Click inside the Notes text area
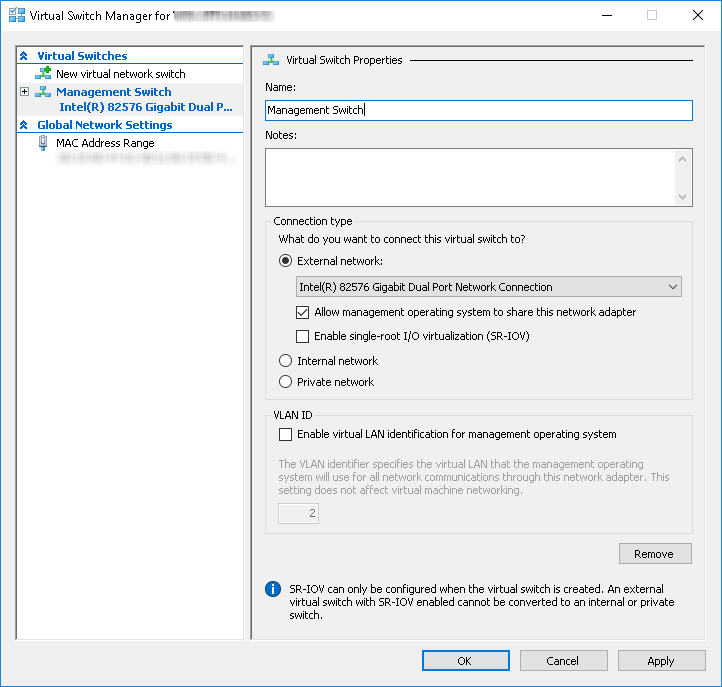The width and height of the screenshot is (722, 687). pyautogui.click(x=470, y=177)
